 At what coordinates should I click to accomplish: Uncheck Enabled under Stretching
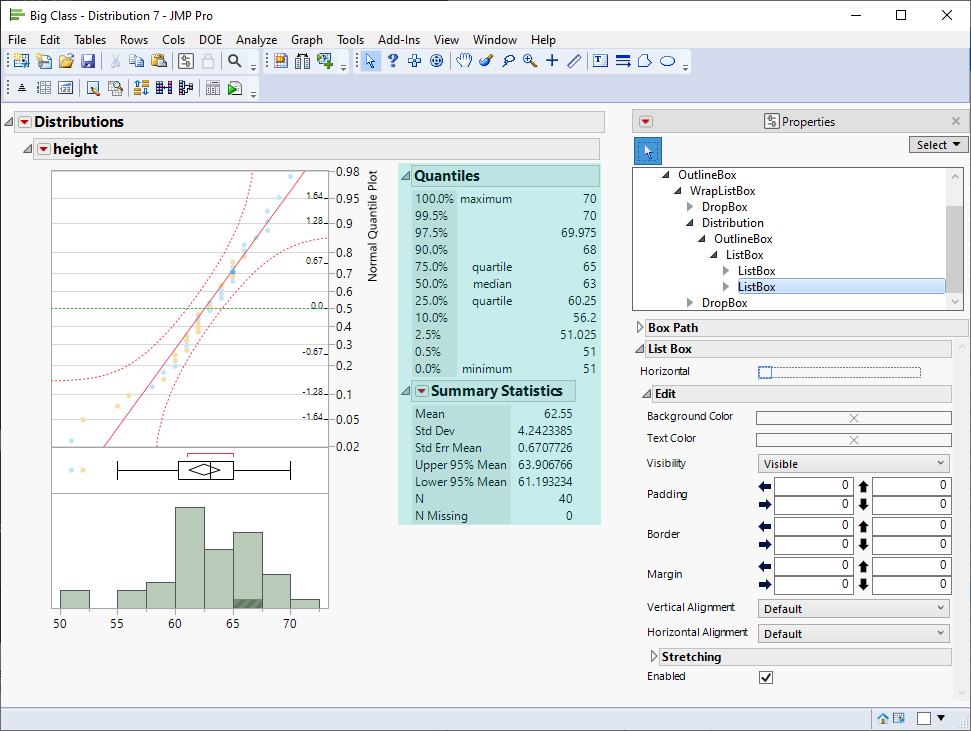click(x=766, y=677)
